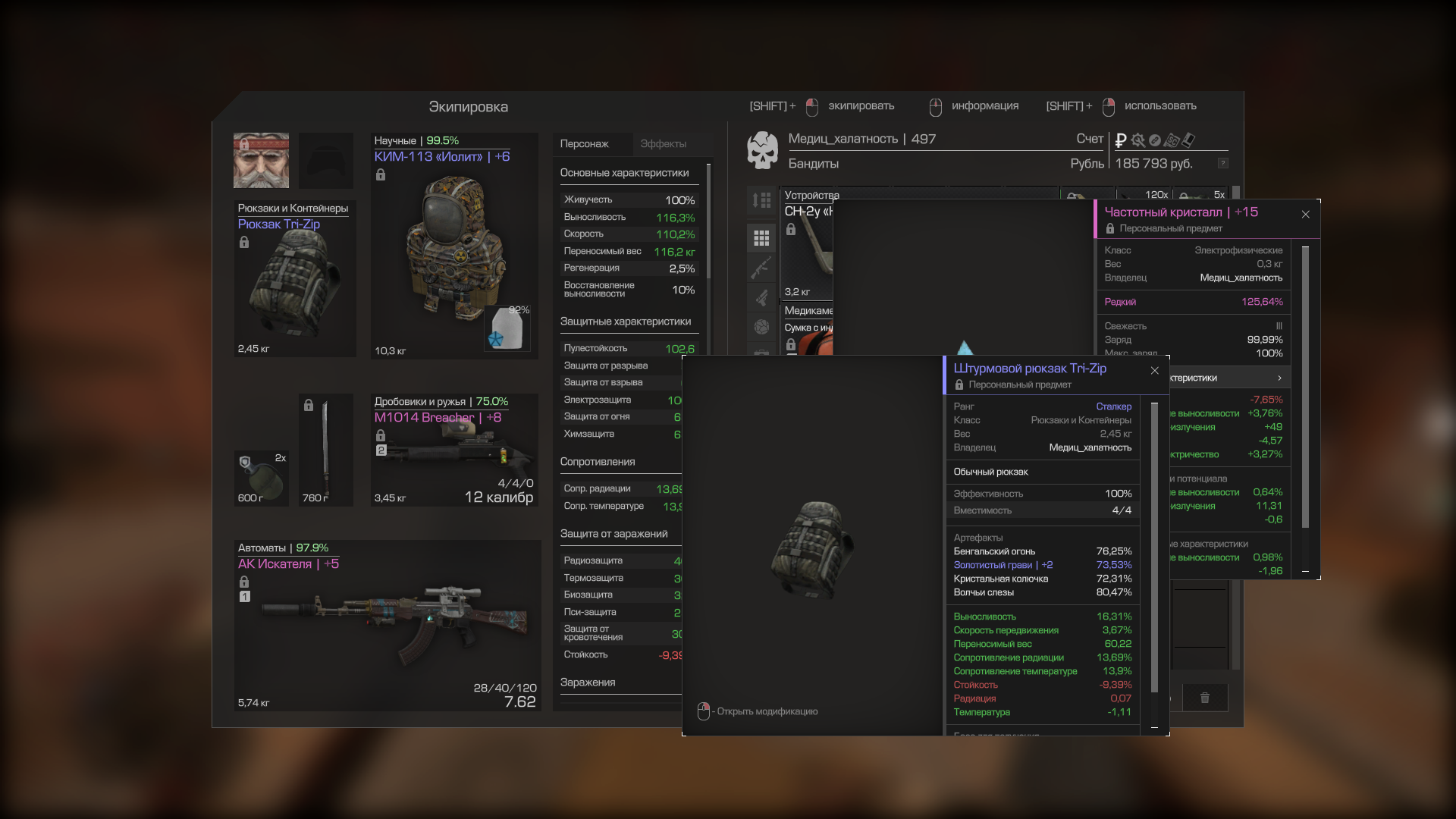The image size is (1456, 819).
Task: Click the shield badge on grenade slot
Action: pyautogui.click(x=245, y=462)
